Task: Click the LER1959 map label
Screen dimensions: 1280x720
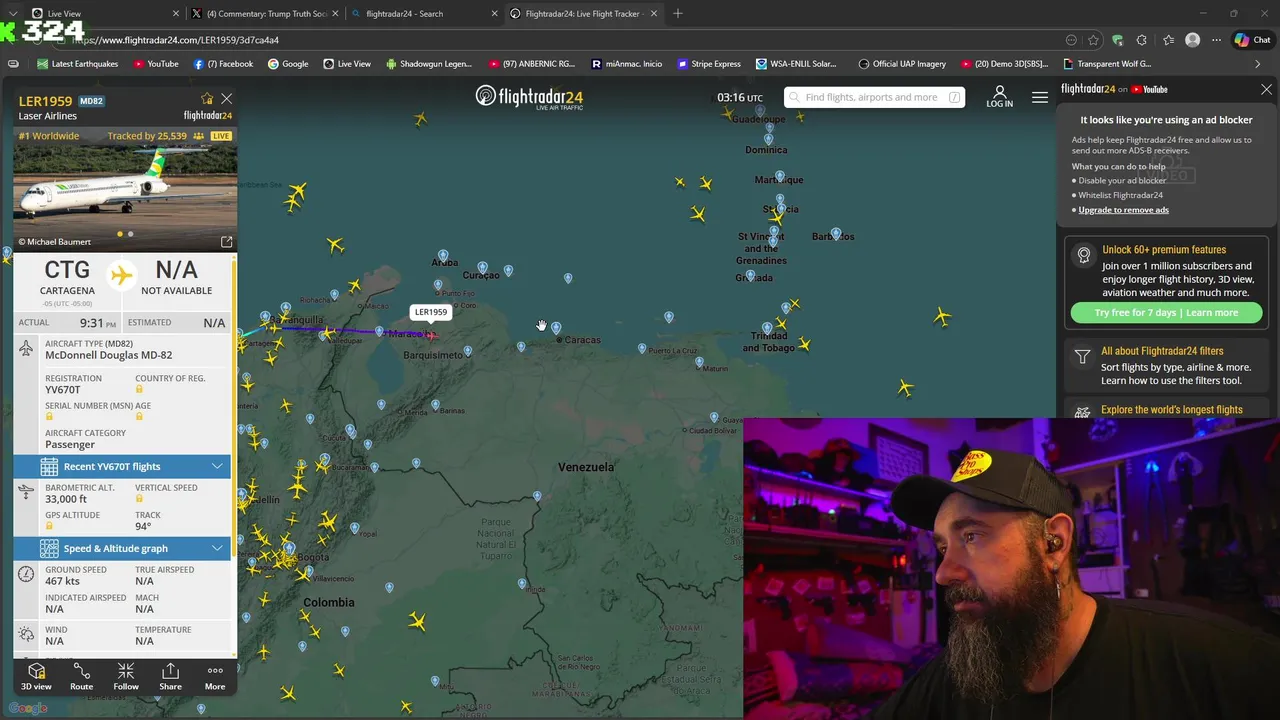Action: [x=431, y=312]
